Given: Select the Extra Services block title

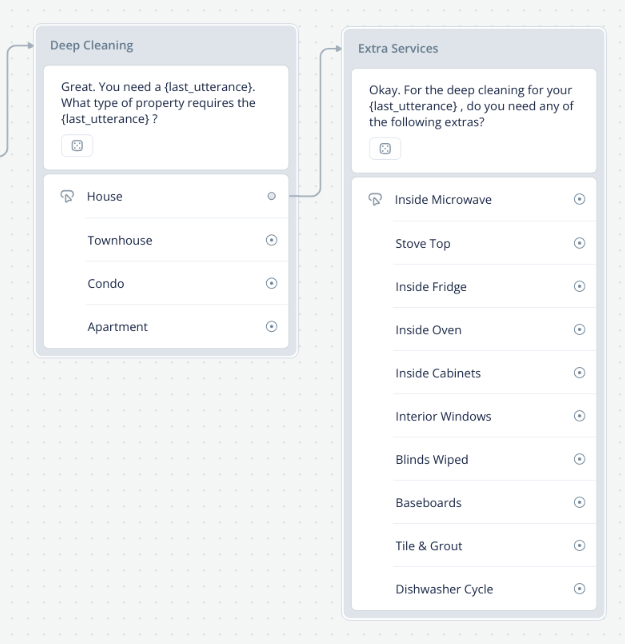Looking at the screenshot, I should pyautogui.click(x=398, y=48).
